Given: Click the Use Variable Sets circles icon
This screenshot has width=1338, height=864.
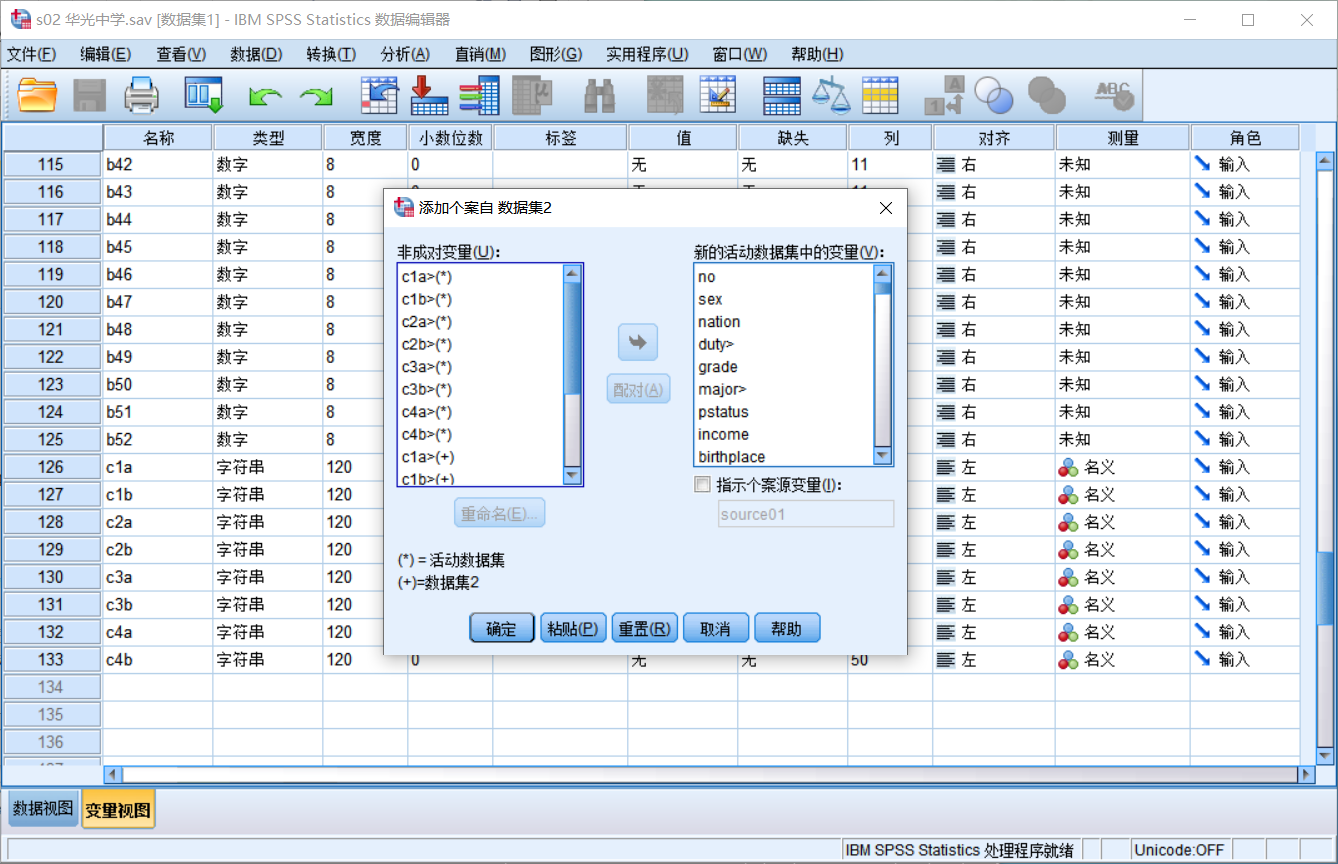Looking at the screenshot, I should (994, 95).
